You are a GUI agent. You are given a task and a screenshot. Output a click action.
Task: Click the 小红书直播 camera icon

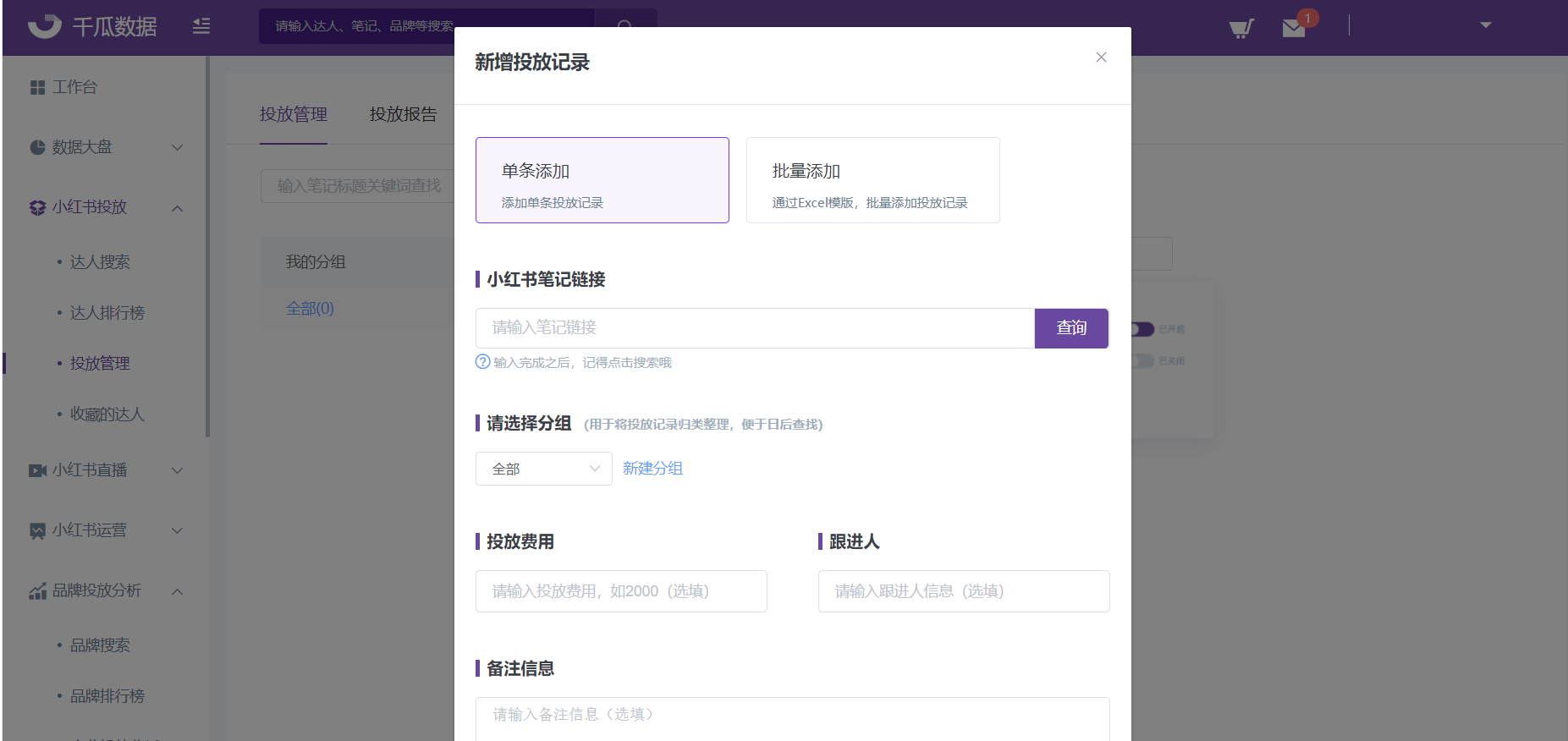[37, 470]
